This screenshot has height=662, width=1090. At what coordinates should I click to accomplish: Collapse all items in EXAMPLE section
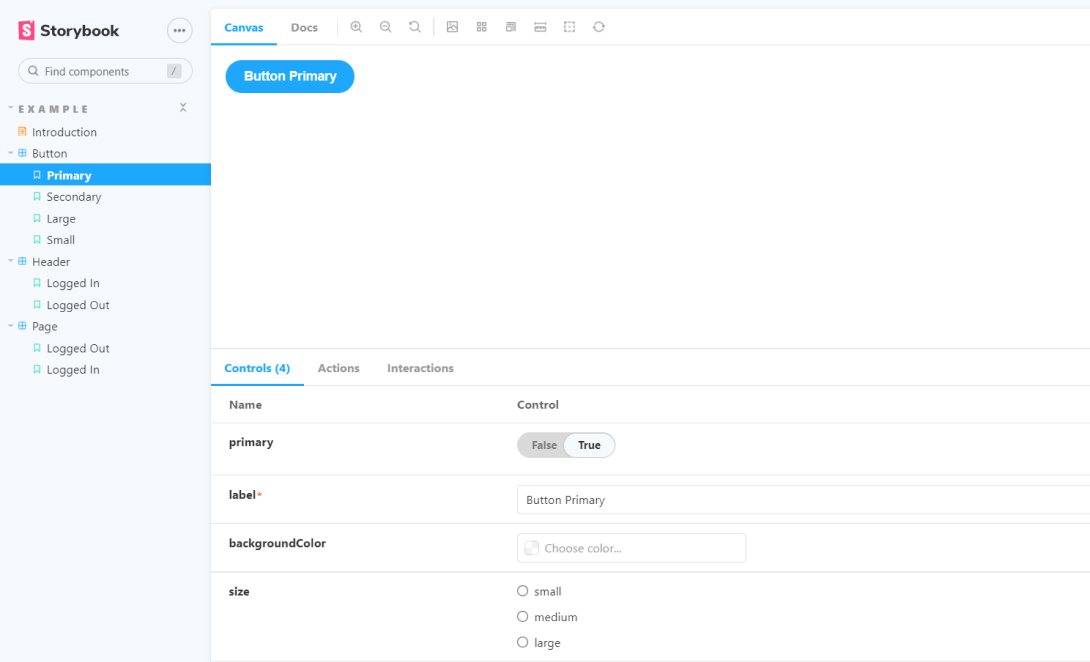pos(183,108)
